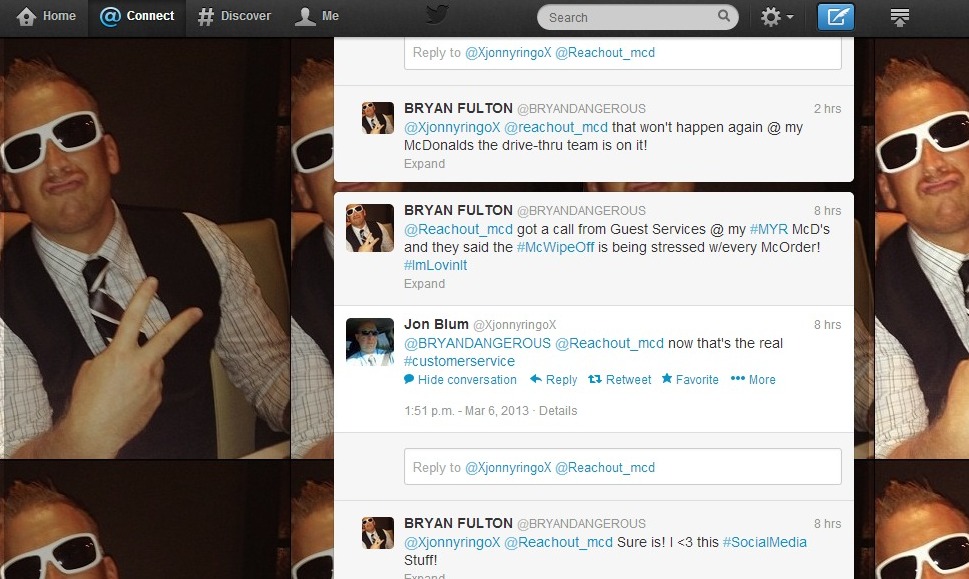Open the #ImLovinIt hashtag
Screen dimensions: 969x579
pos(435,265)
